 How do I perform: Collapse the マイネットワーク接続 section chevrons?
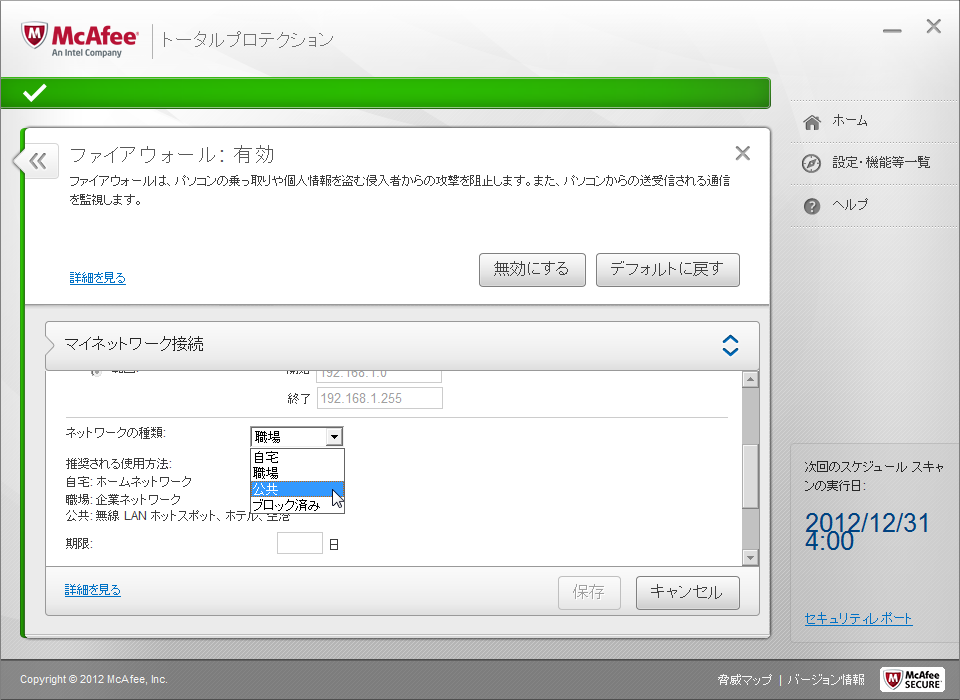[730, 345]
